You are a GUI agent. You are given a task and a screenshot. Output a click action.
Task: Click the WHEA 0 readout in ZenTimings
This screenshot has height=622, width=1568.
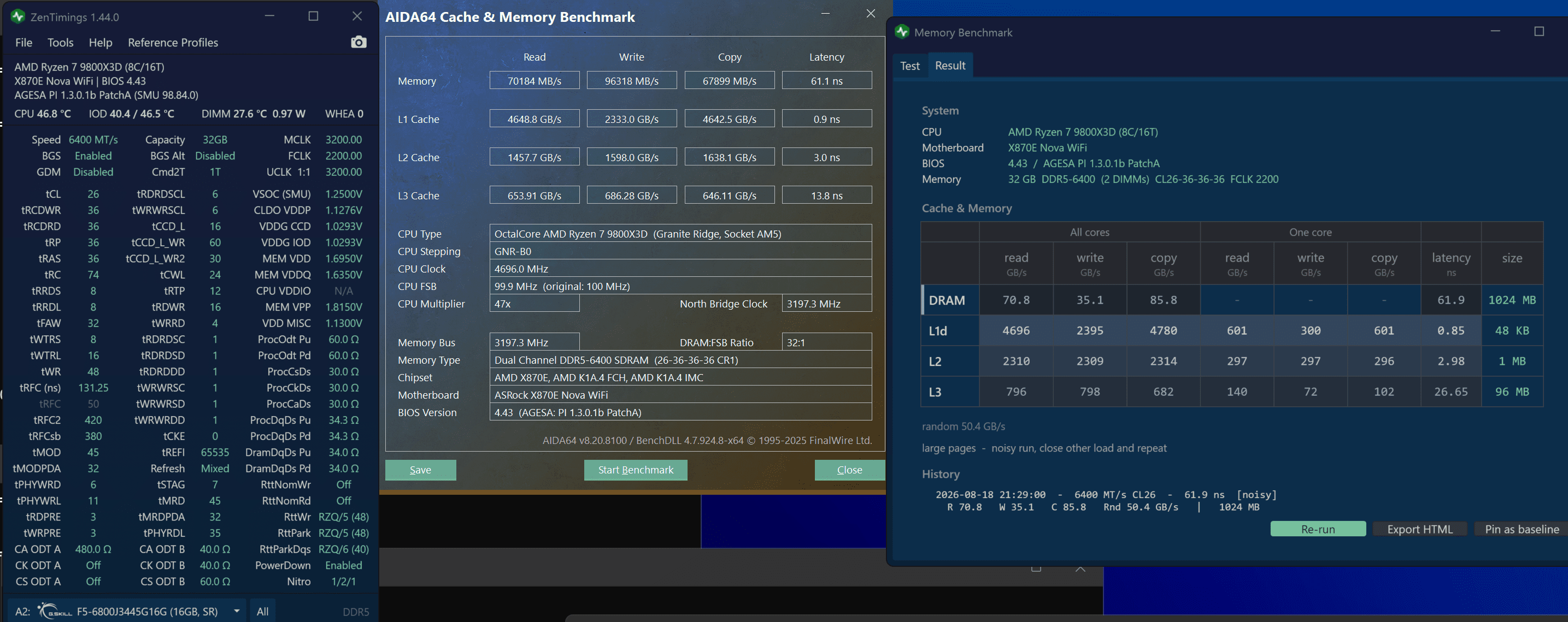point(344,114)
